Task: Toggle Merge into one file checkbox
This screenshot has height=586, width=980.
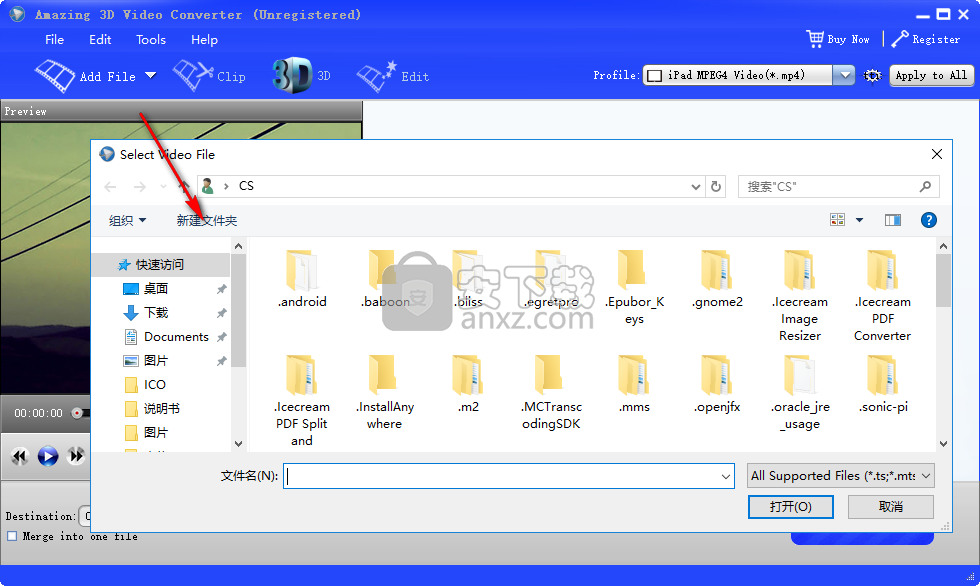Action: pos(12,536)
